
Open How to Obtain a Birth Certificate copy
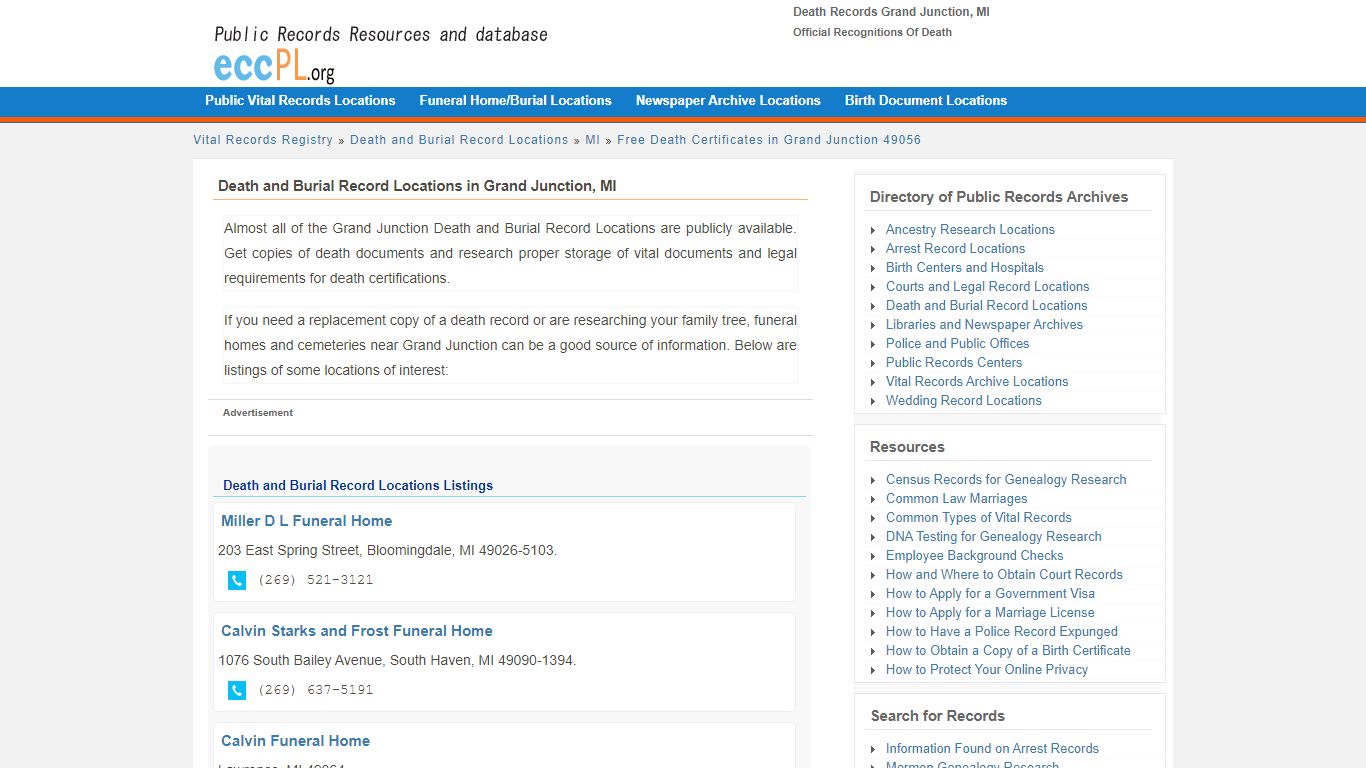[1008, 650]
